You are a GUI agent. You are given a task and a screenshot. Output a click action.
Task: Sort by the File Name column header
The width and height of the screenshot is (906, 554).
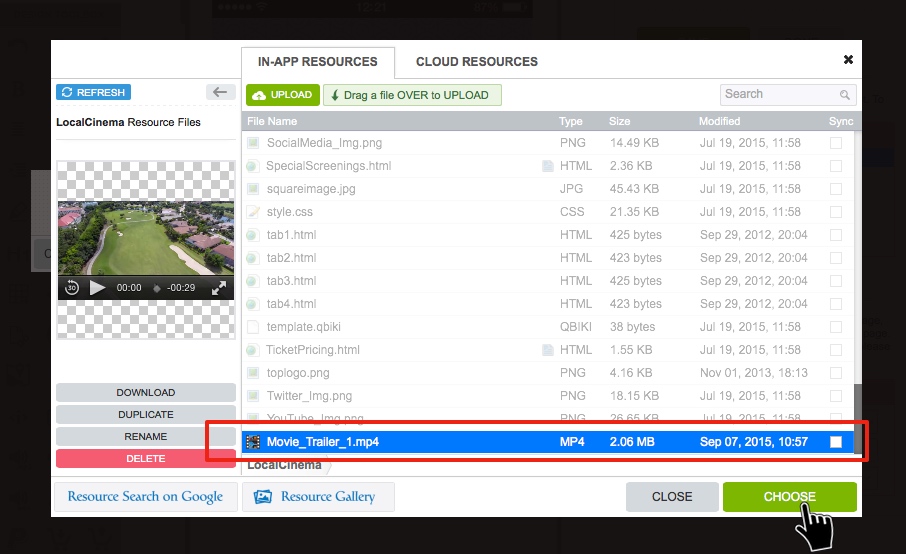click(272, 121)
